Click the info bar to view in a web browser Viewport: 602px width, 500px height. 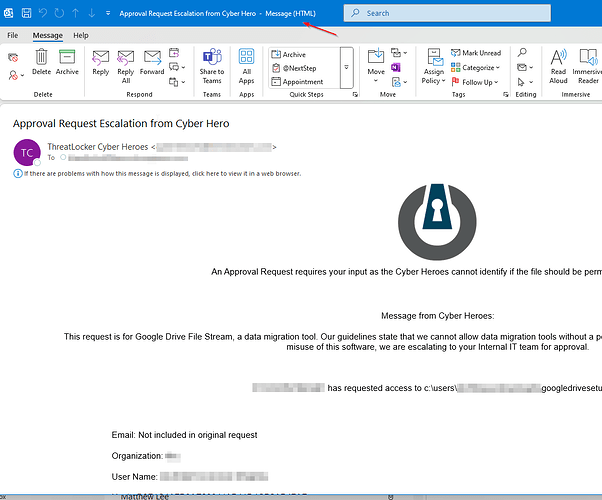coord(157,174)
